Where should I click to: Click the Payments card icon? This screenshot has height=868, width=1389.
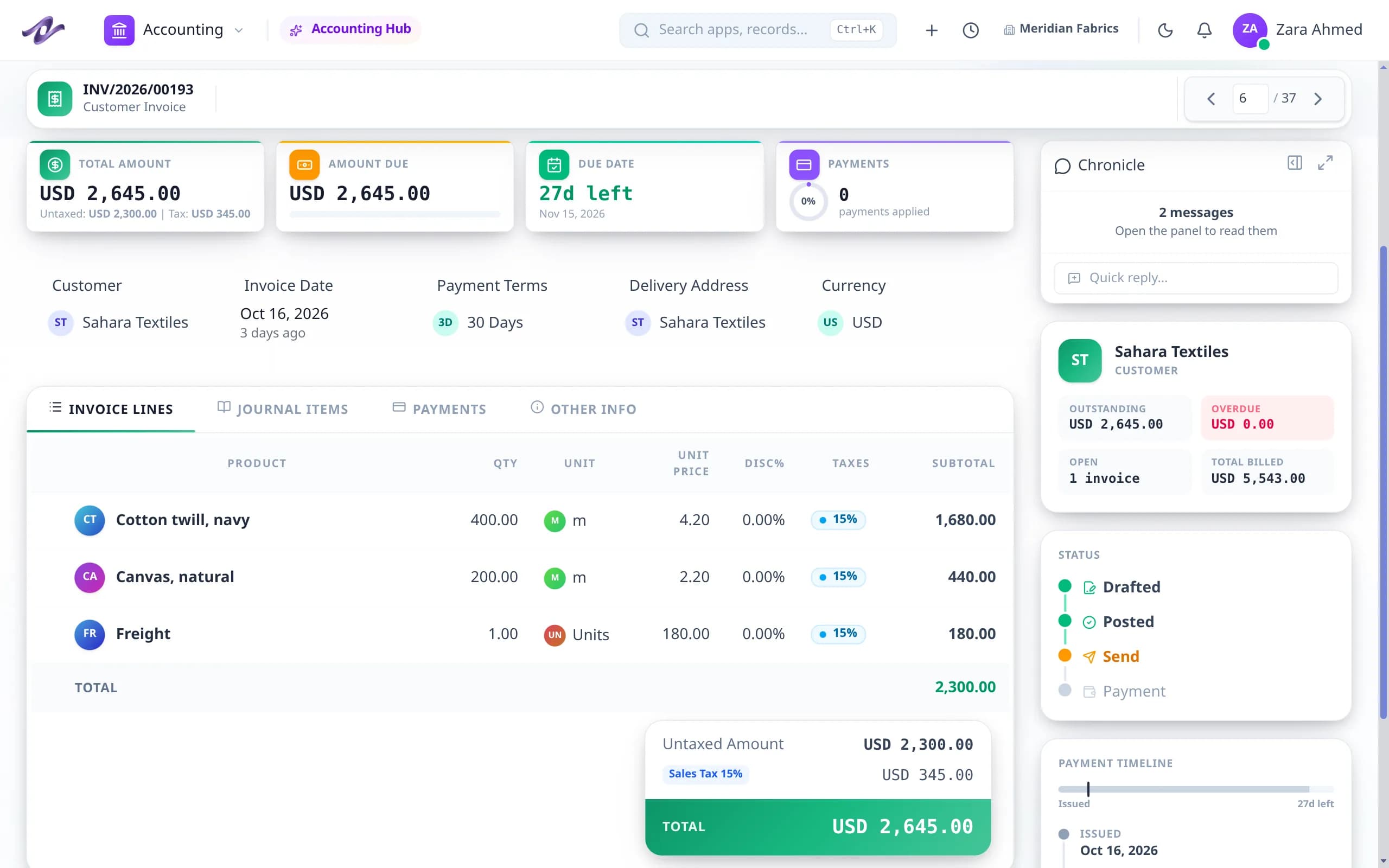point(804,165)
